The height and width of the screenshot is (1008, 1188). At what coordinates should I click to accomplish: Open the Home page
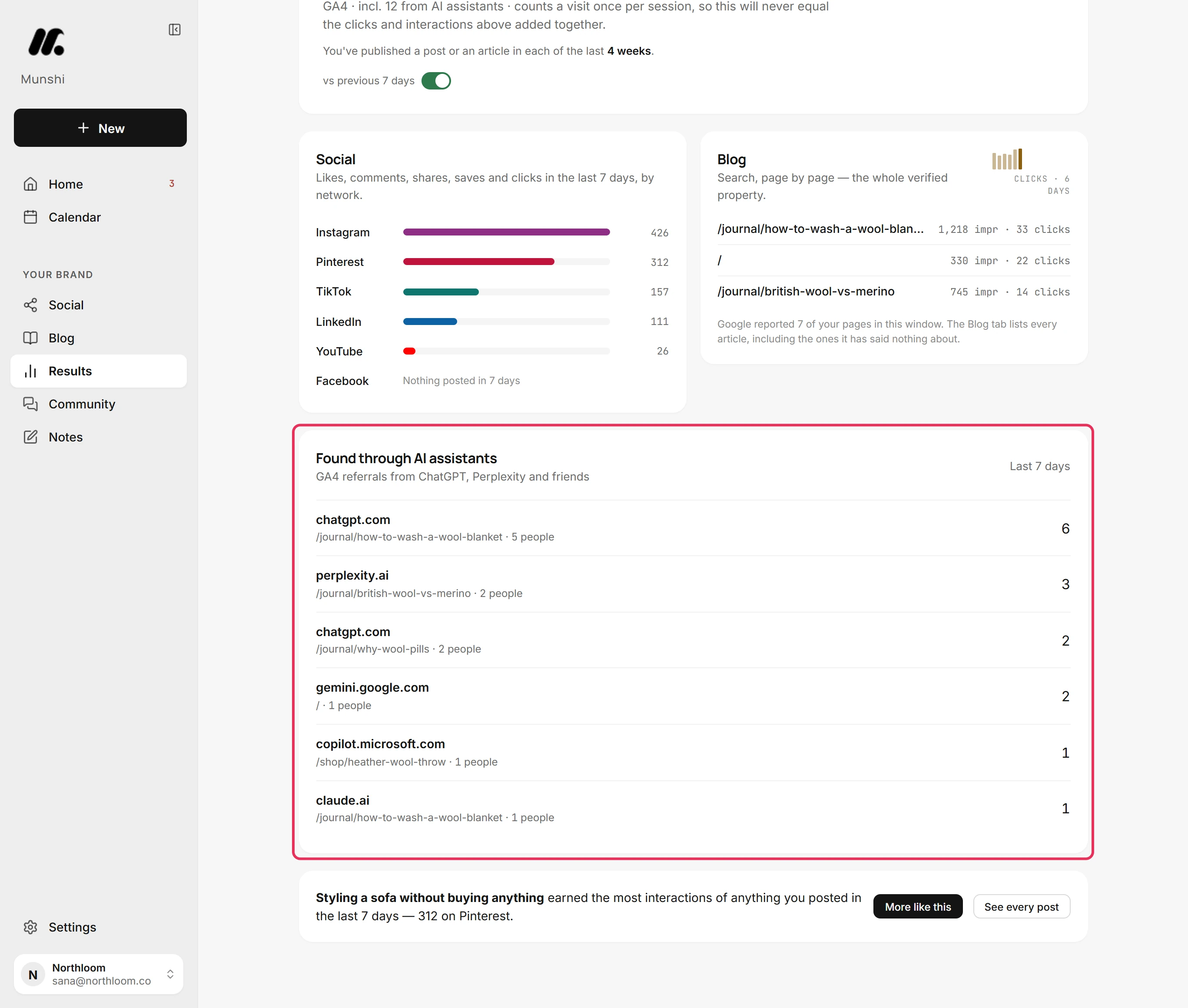[99, 184]
